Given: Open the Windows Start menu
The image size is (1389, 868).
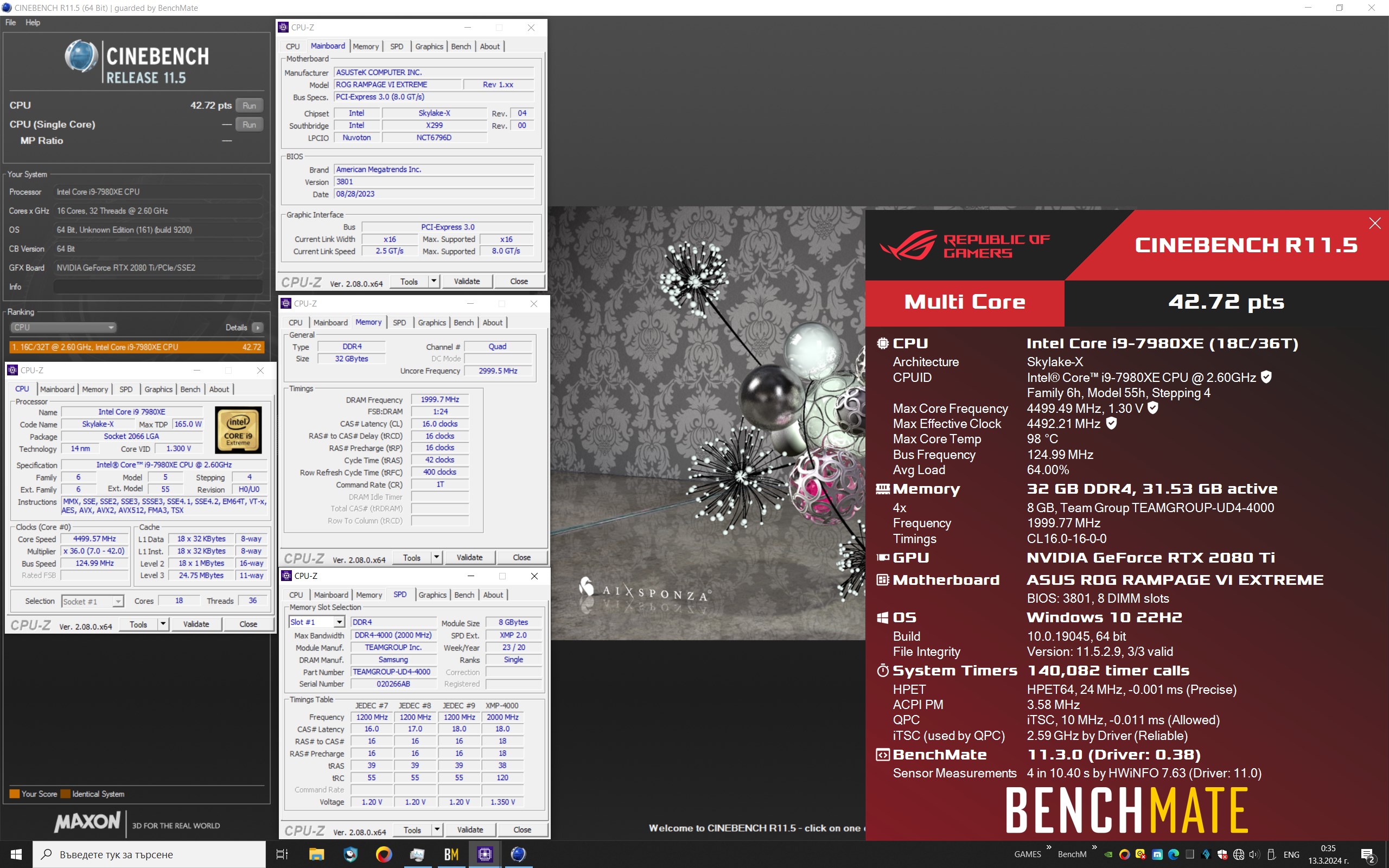Looking at the screenshot, I should (16, 854).
